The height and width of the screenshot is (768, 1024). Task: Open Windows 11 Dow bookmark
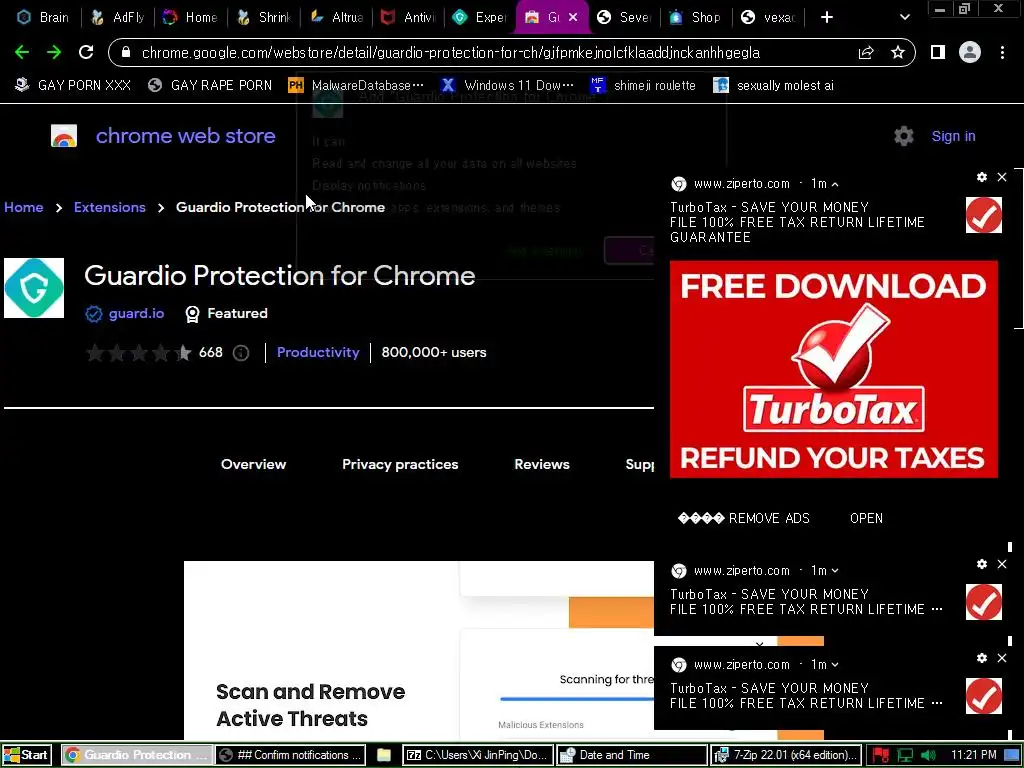point(507,86)
